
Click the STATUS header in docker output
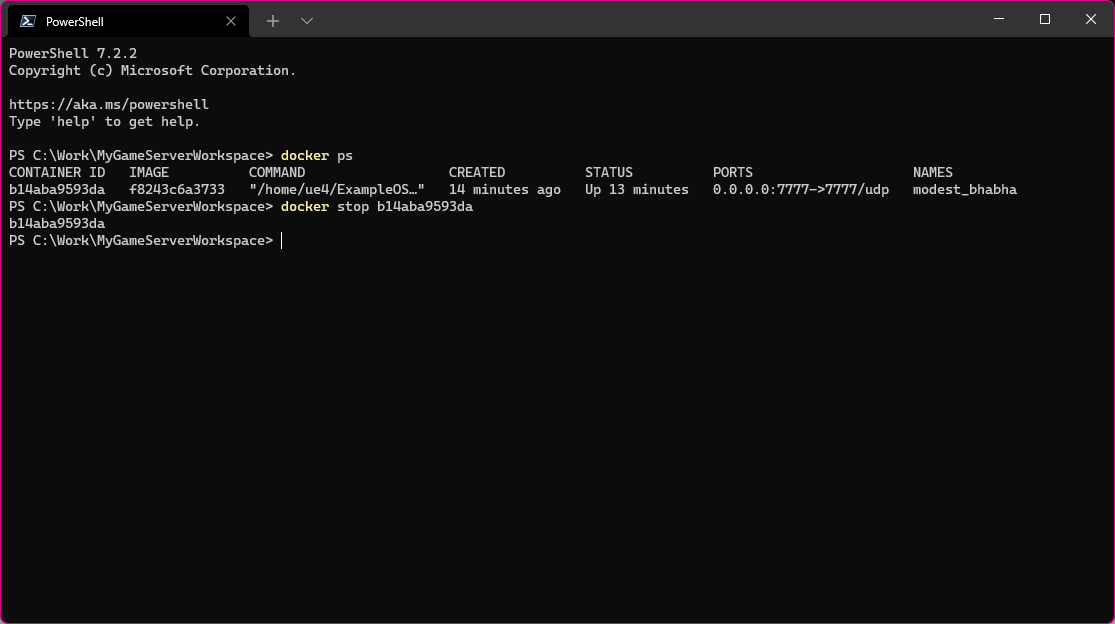pos(608,172)
